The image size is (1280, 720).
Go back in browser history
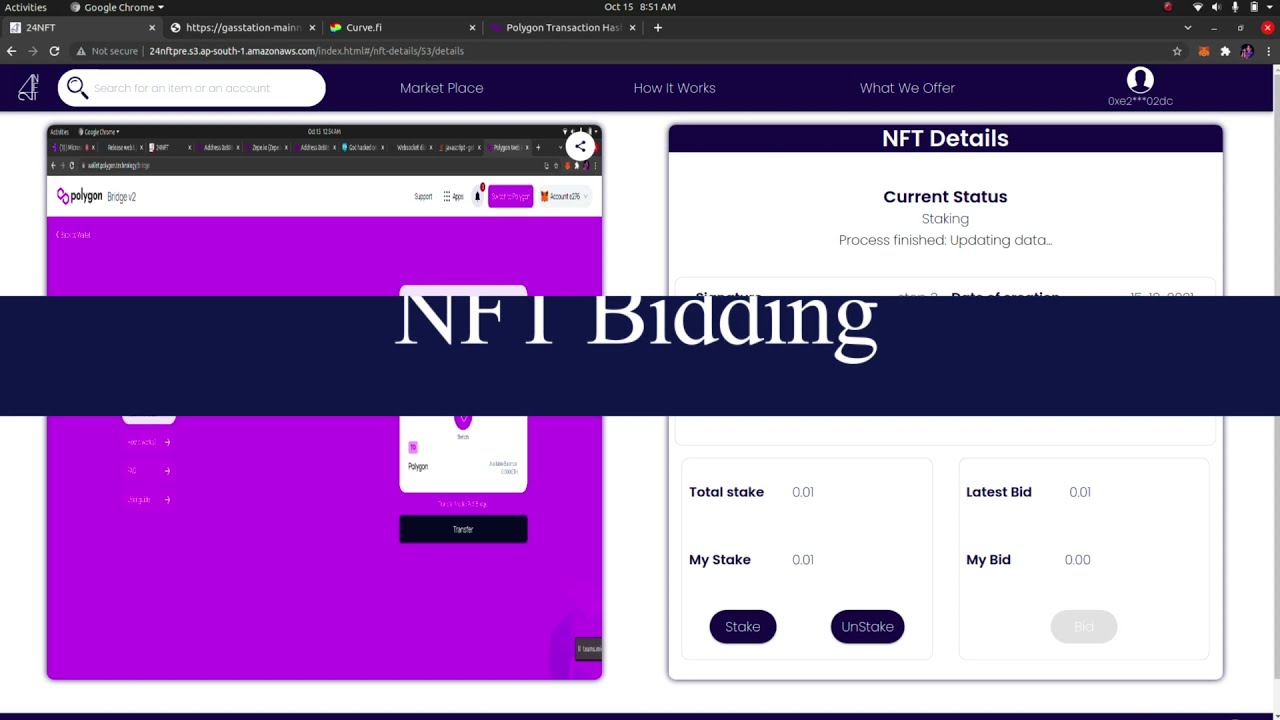coord(12,51)
